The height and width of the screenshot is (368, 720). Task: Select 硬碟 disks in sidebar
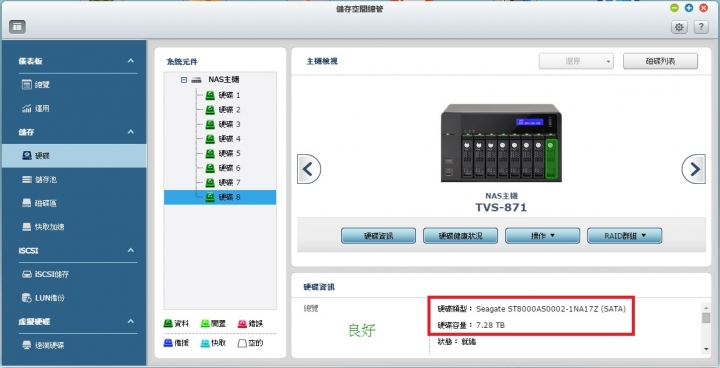click(73, 156)
